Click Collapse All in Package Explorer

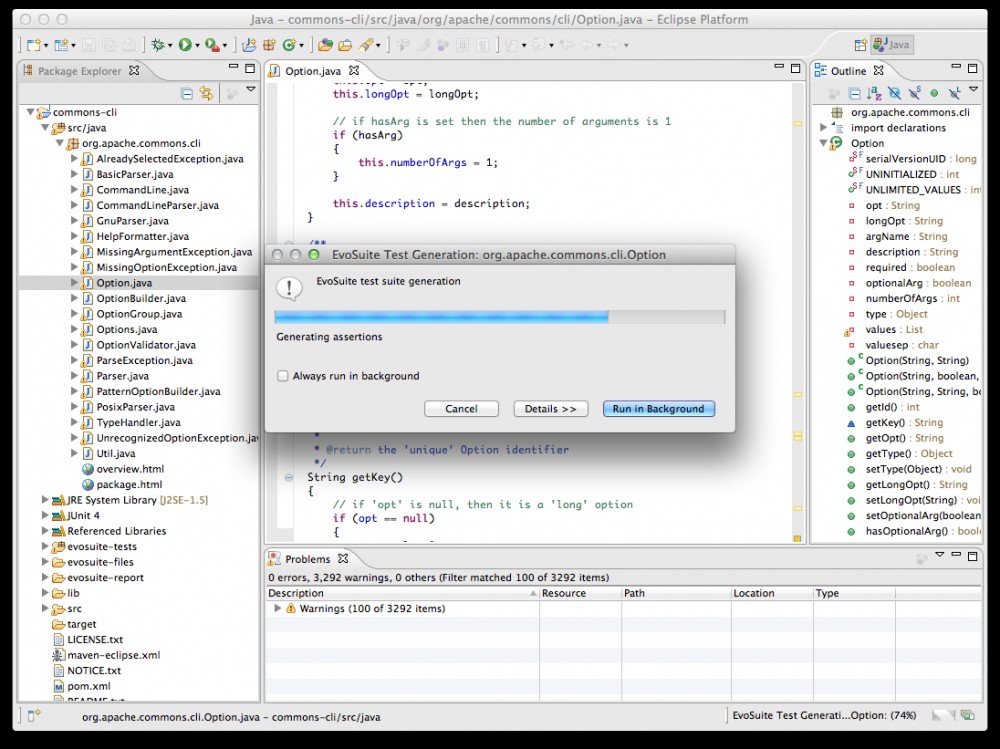(x=187, y=93)
